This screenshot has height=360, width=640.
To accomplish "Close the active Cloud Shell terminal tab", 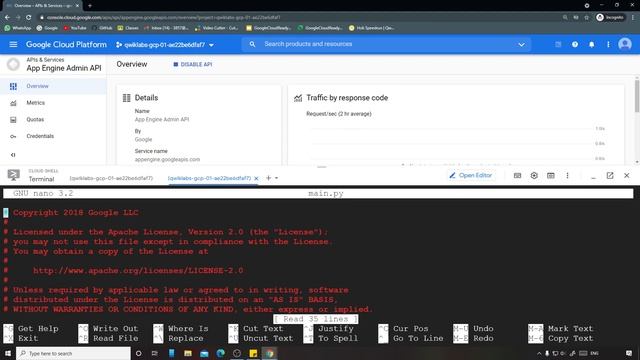I will coord(256,178).
